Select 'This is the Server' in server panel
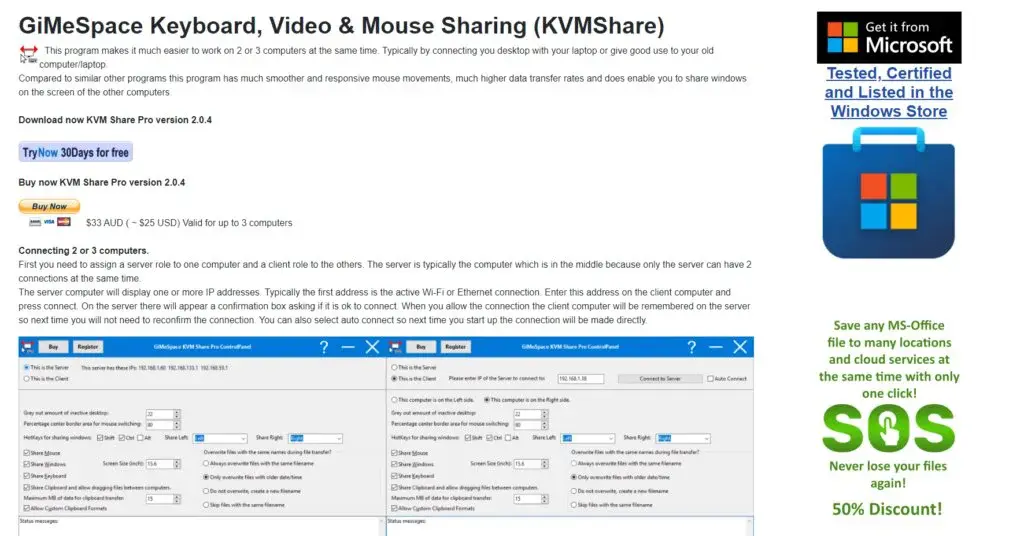The image size is (1024, 536). pyautogui.click(x=46, y=368)
